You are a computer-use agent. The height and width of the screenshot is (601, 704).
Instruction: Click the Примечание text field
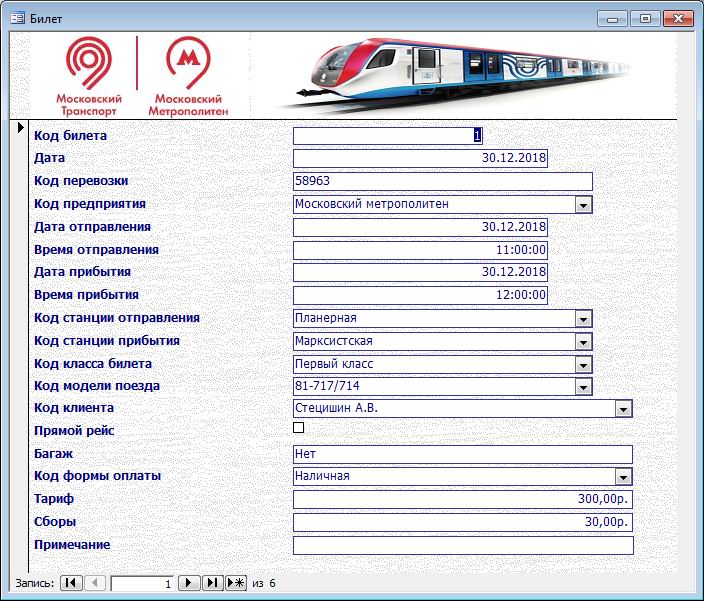coord(462,545)
